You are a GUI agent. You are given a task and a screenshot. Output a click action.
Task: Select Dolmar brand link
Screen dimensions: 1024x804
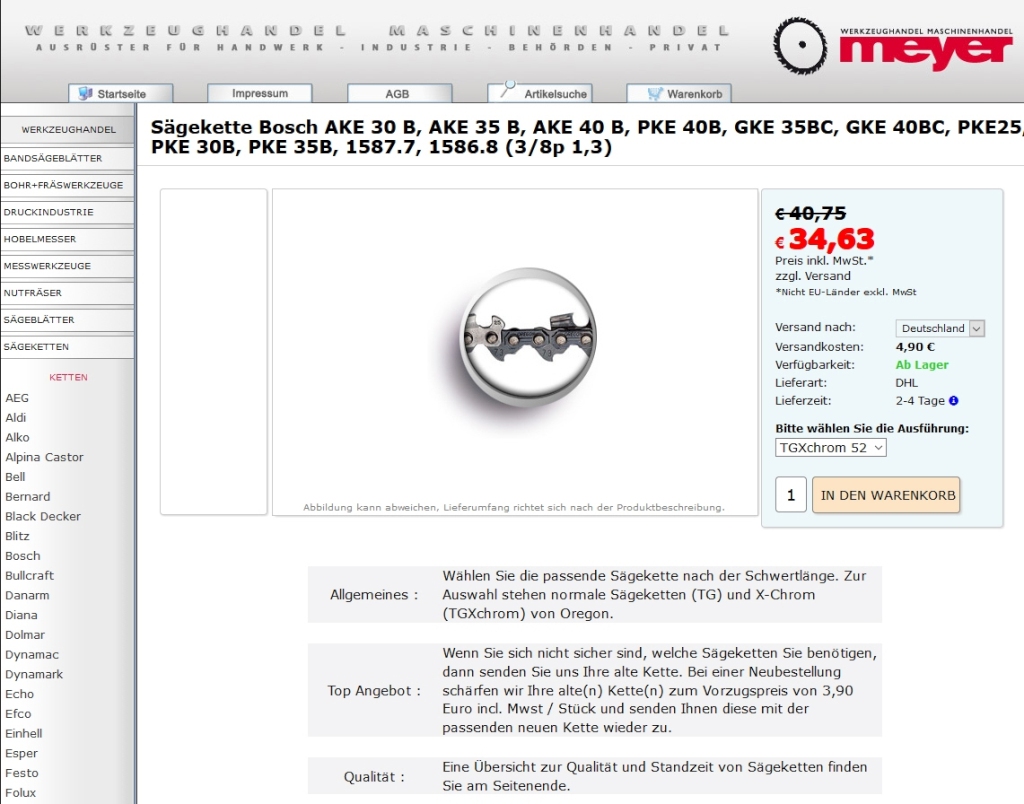pos(25,635)
